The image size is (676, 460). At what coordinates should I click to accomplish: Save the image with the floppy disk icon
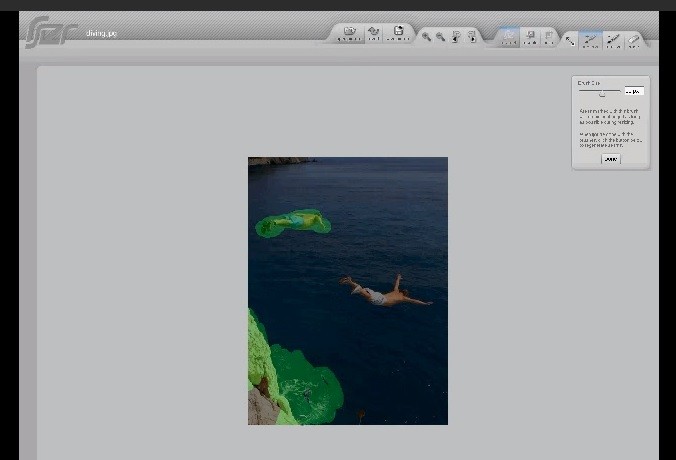tap(398, 33)
